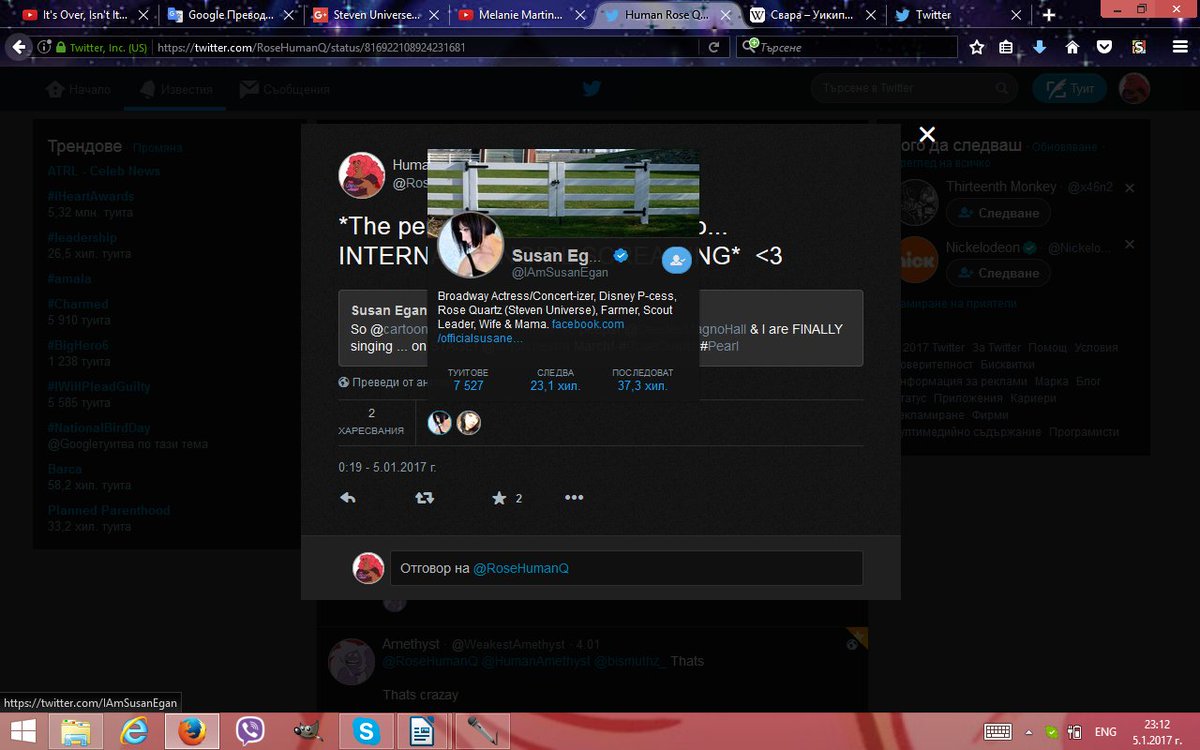
Task: Click the Planned Parenthood trend
Action: (x=109, y=511)
